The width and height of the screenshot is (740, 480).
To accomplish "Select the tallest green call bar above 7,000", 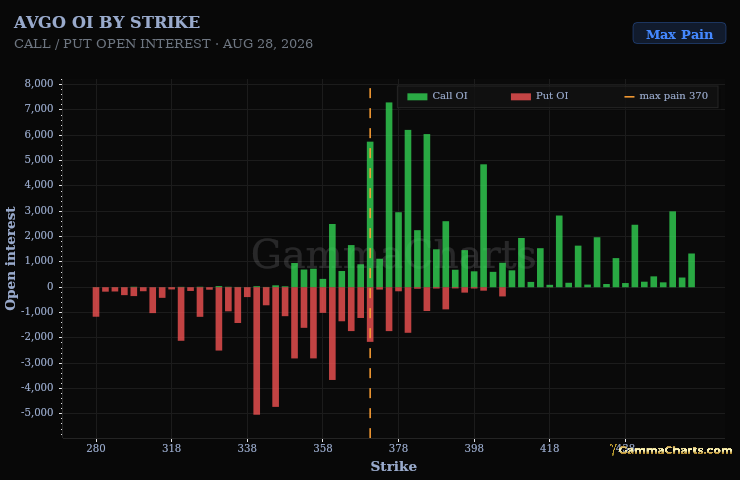I will (x=389, y=194).
